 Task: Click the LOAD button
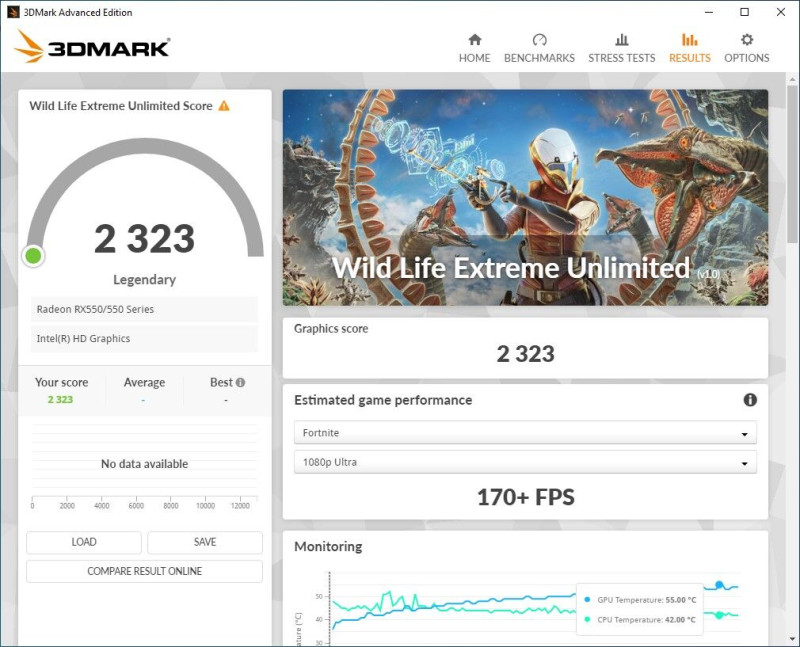coord(84,542)
